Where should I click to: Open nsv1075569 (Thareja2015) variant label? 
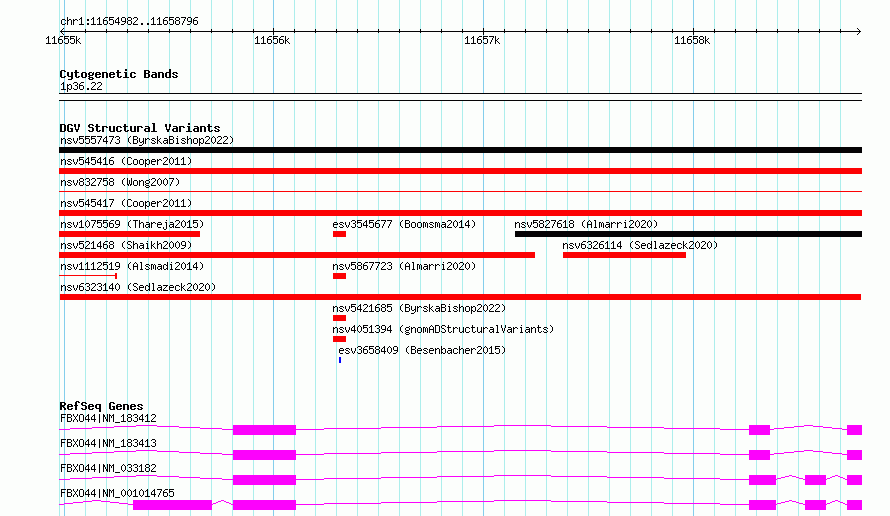pos(132,224)
